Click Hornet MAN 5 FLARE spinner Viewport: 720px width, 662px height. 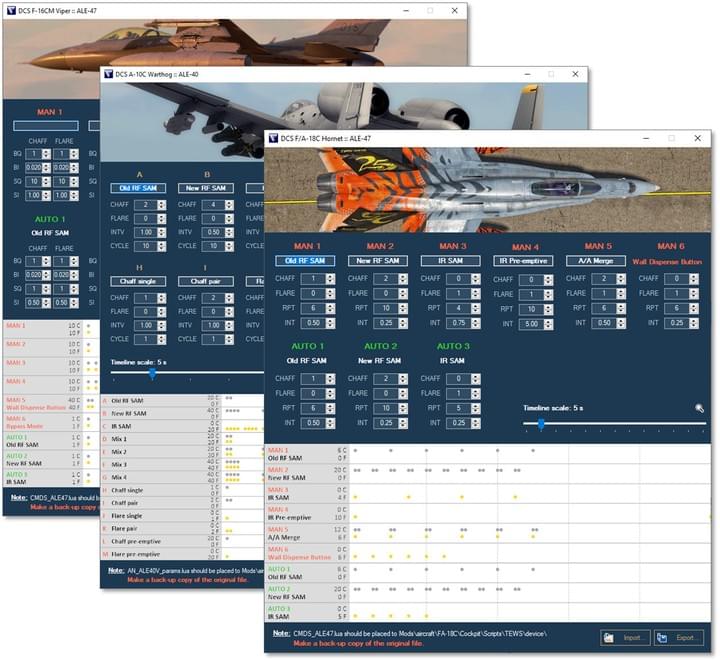click(608, 293)
